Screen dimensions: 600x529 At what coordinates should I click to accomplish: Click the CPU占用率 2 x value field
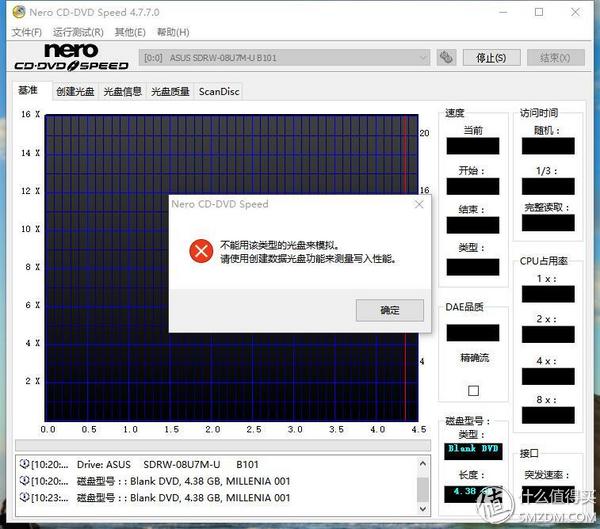coord(548,334)
